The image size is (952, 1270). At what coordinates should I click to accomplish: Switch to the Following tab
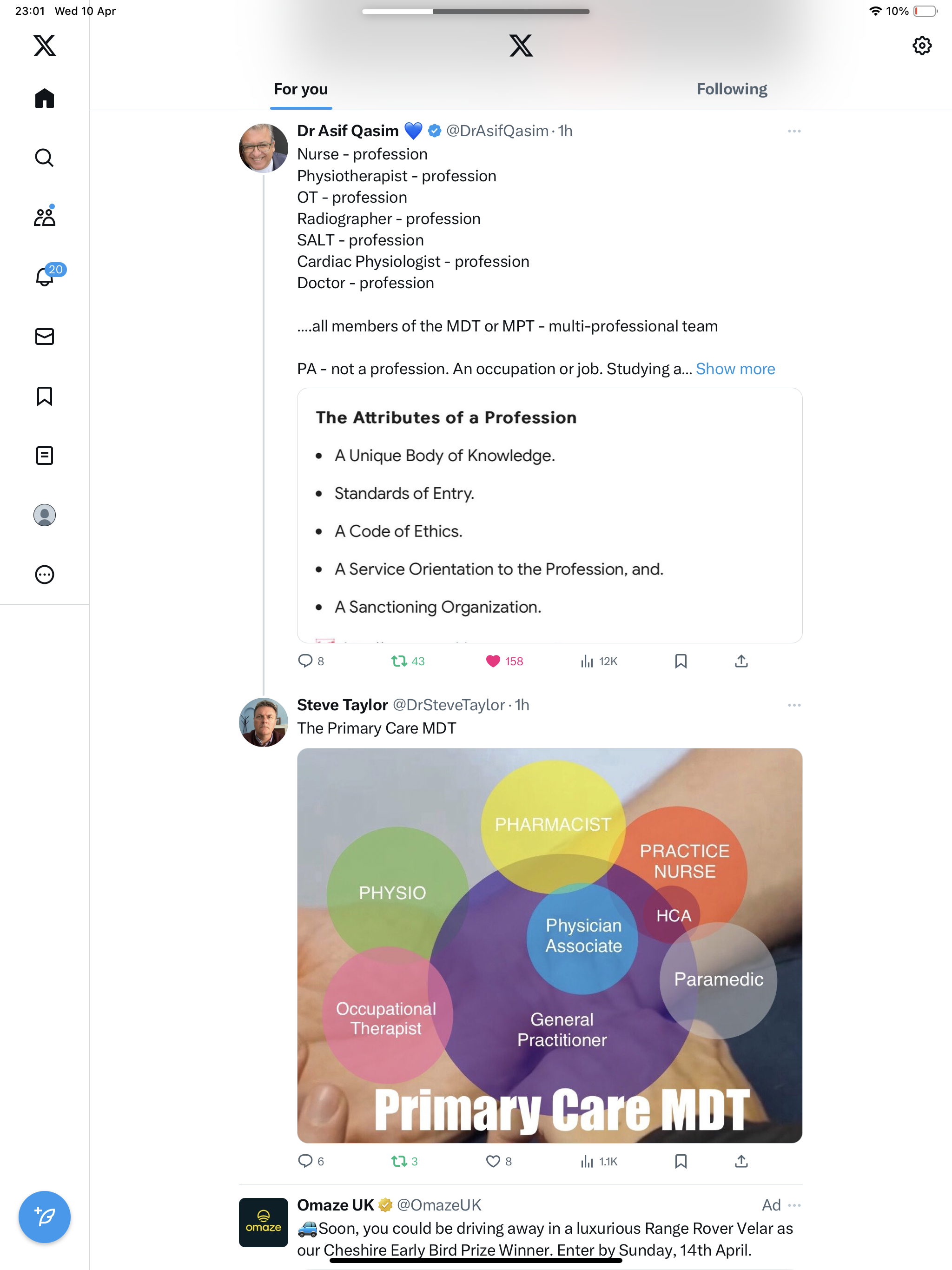pyautogui.click(x=732, y=89)
